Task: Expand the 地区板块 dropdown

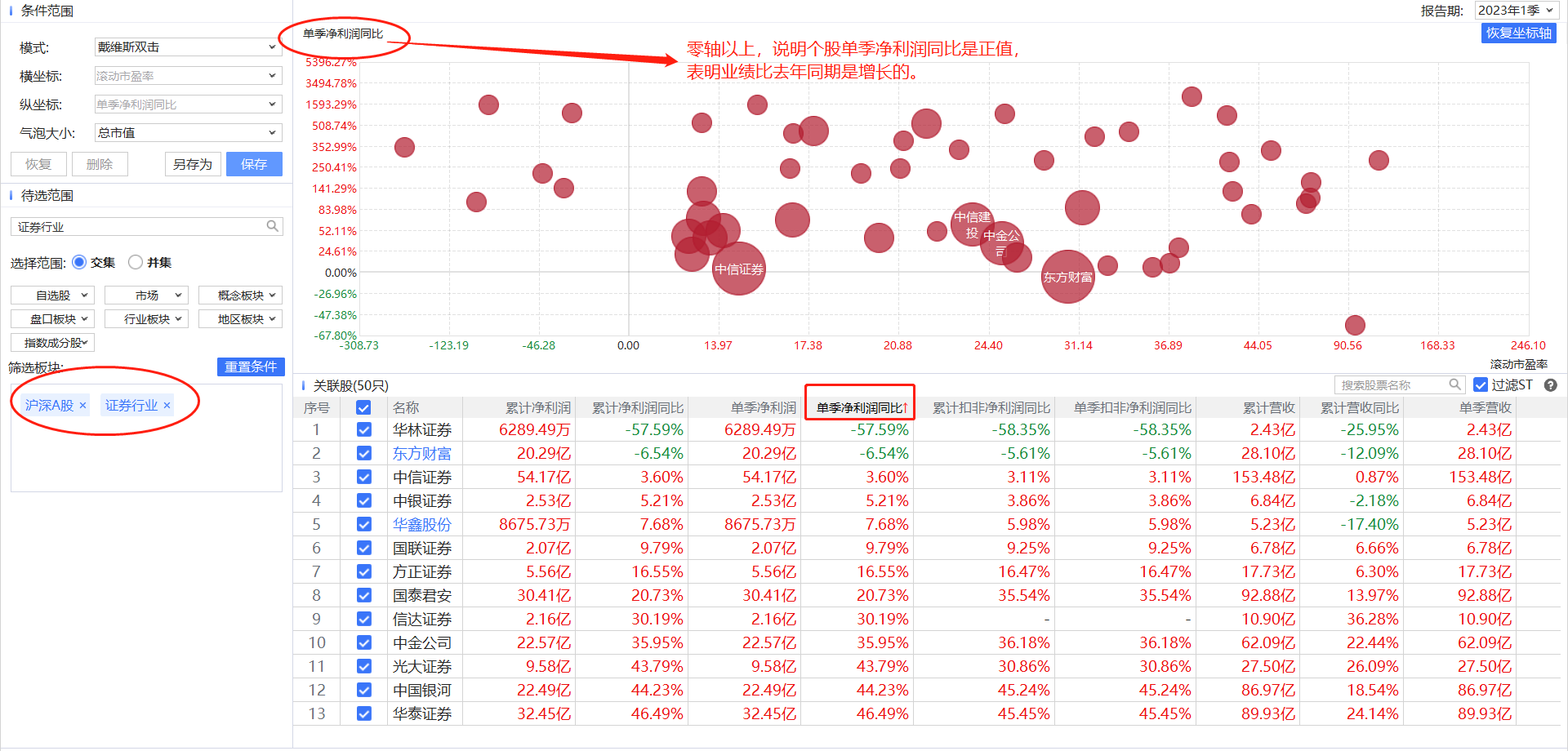Action: 240,318
